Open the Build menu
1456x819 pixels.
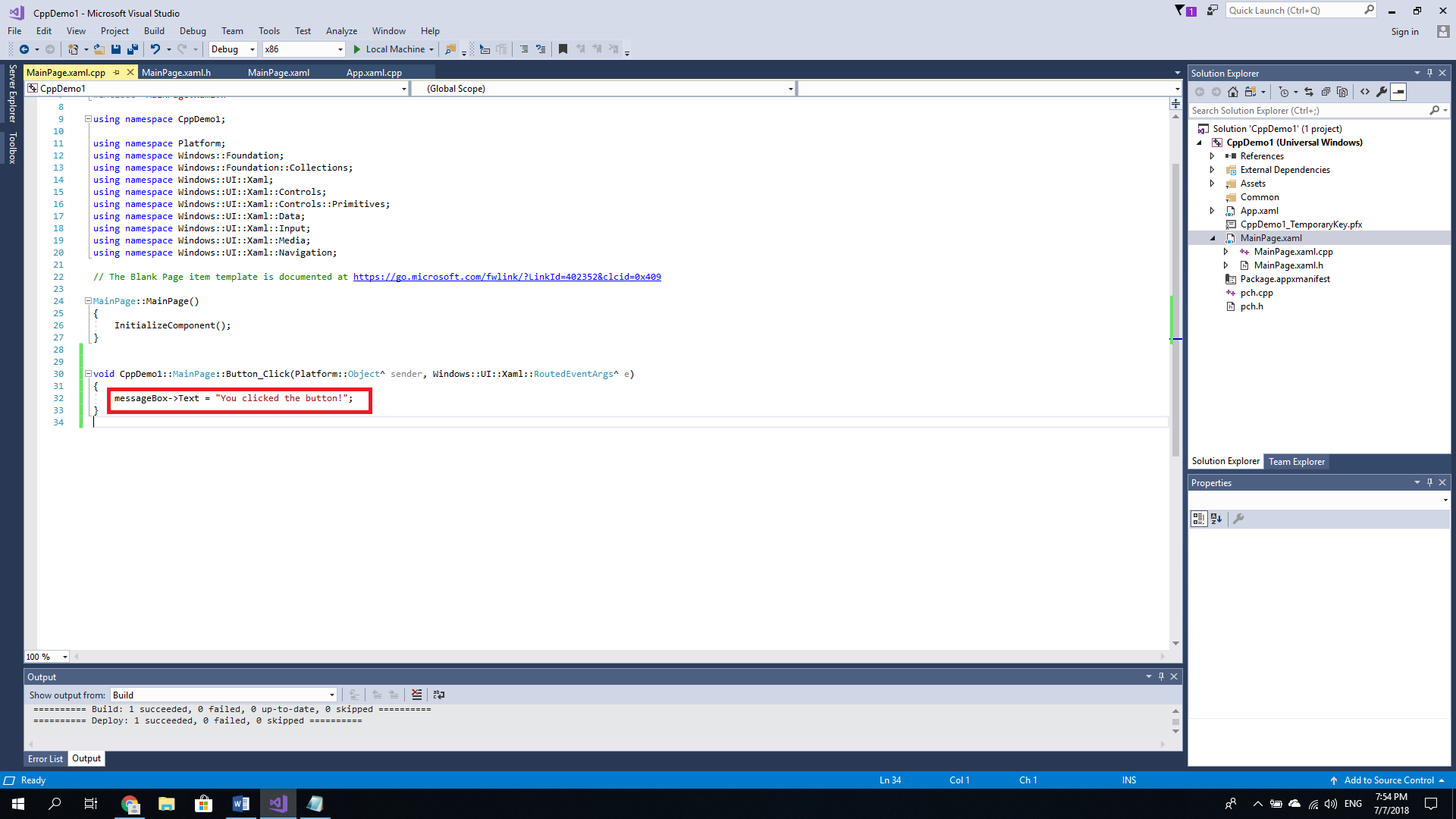click(154, 31)
